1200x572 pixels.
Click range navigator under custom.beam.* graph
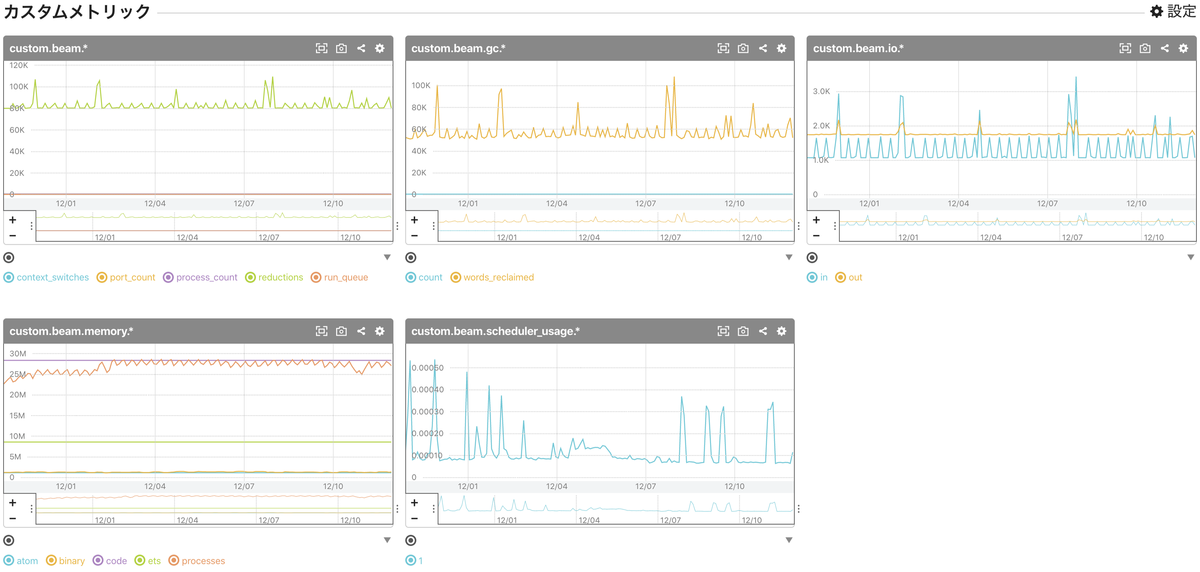pyautogui.click(x=214, y=226)
